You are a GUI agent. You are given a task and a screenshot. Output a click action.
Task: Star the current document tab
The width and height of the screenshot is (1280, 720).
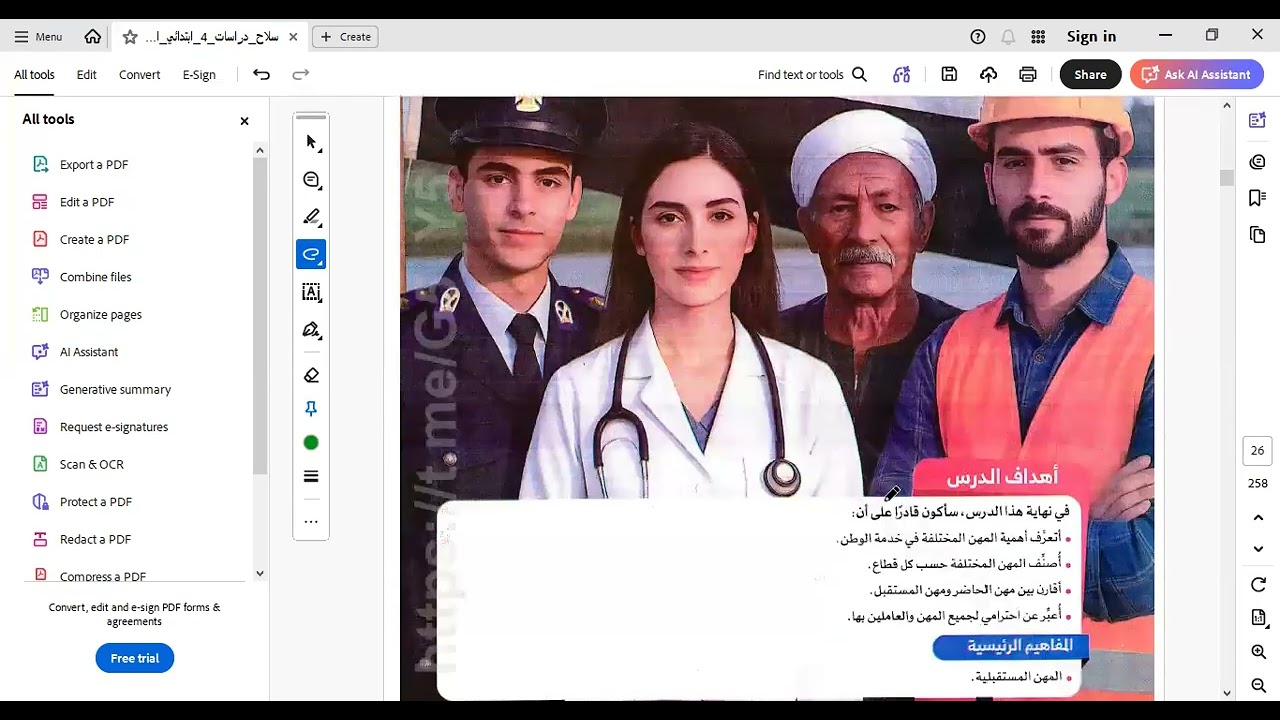point(130,37)
